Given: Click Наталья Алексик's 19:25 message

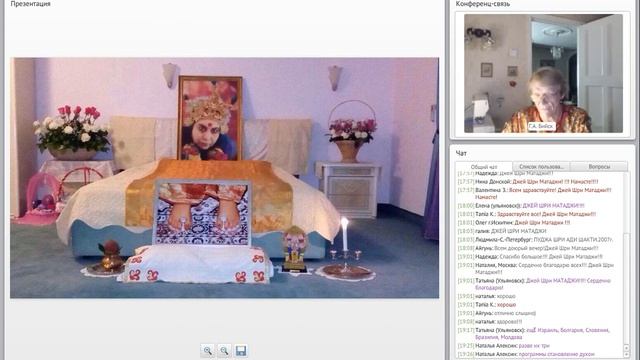Looking at the screenshot, I should (504, 346).
